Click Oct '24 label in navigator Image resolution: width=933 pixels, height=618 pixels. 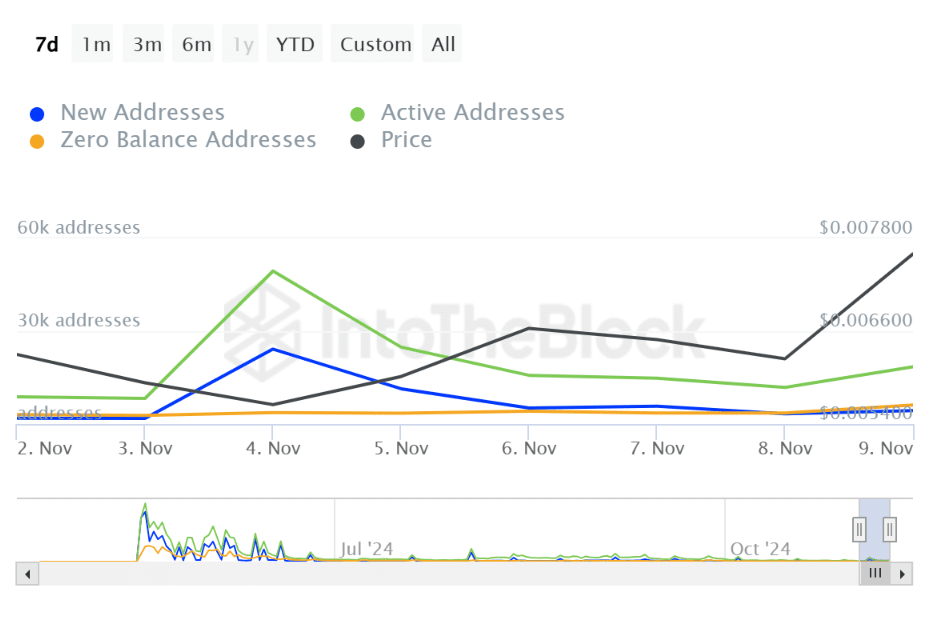click(x=760, y=549)
